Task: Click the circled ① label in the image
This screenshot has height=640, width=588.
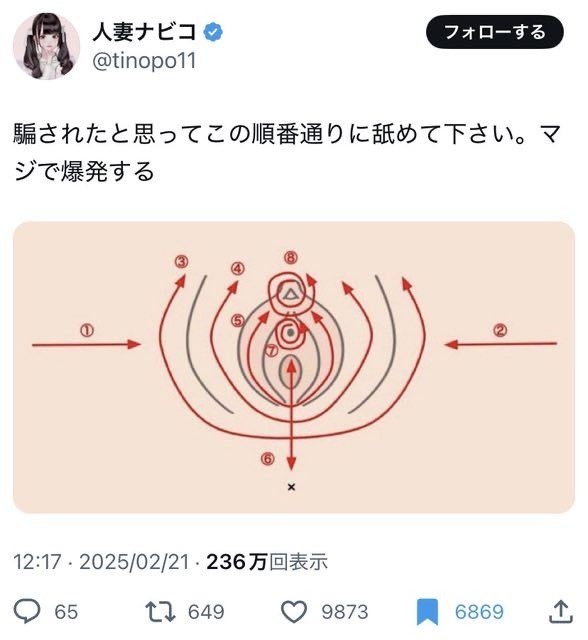Action: 87,330
